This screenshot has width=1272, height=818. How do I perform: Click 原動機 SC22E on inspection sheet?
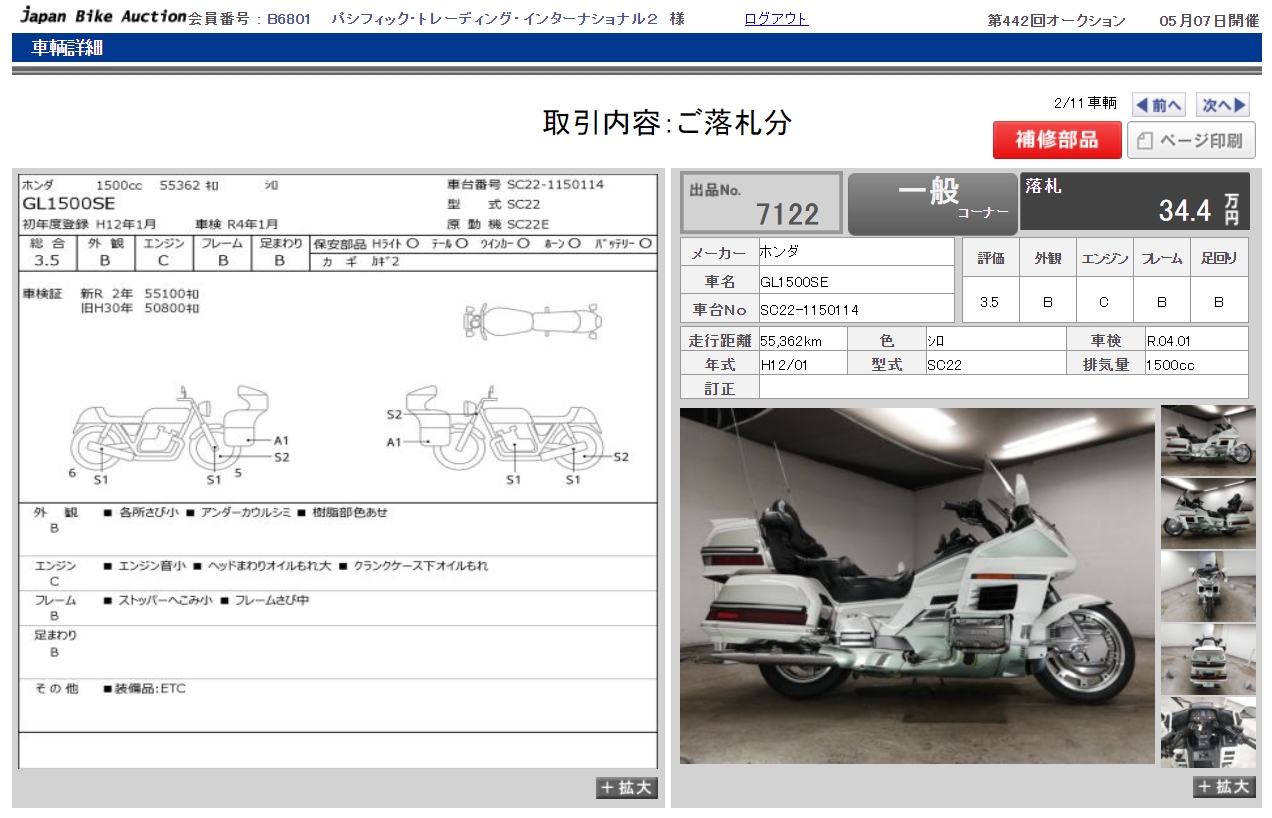click(498, 224)
